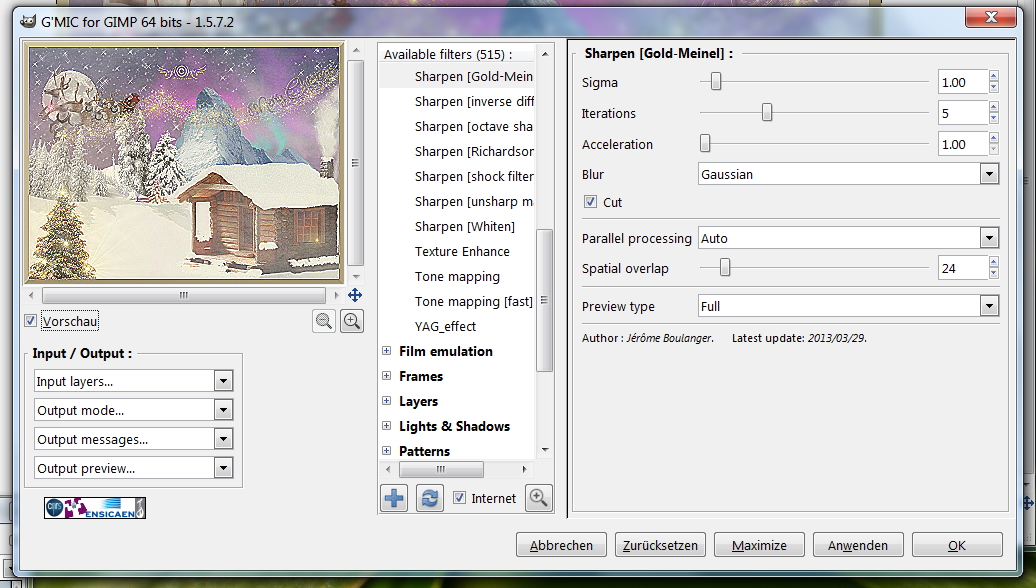Click the preview image thumbnail

[184, 162]
